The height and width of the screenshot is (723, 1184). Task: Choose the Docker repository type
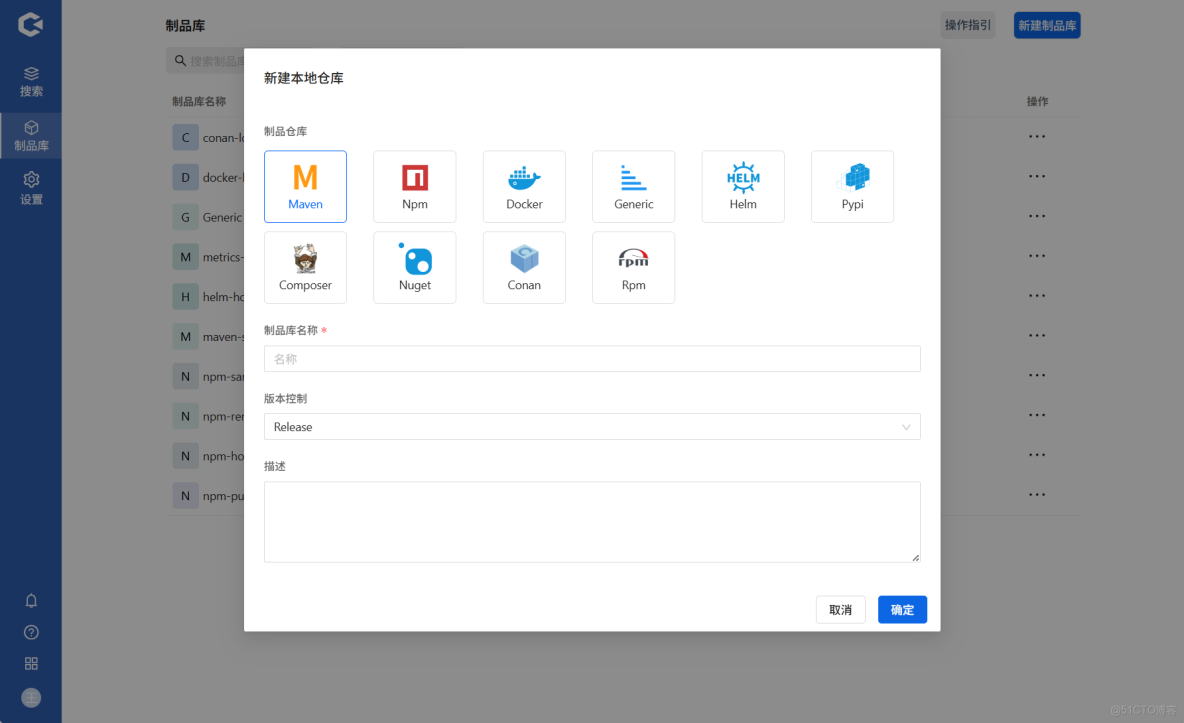tap(524, 186)
